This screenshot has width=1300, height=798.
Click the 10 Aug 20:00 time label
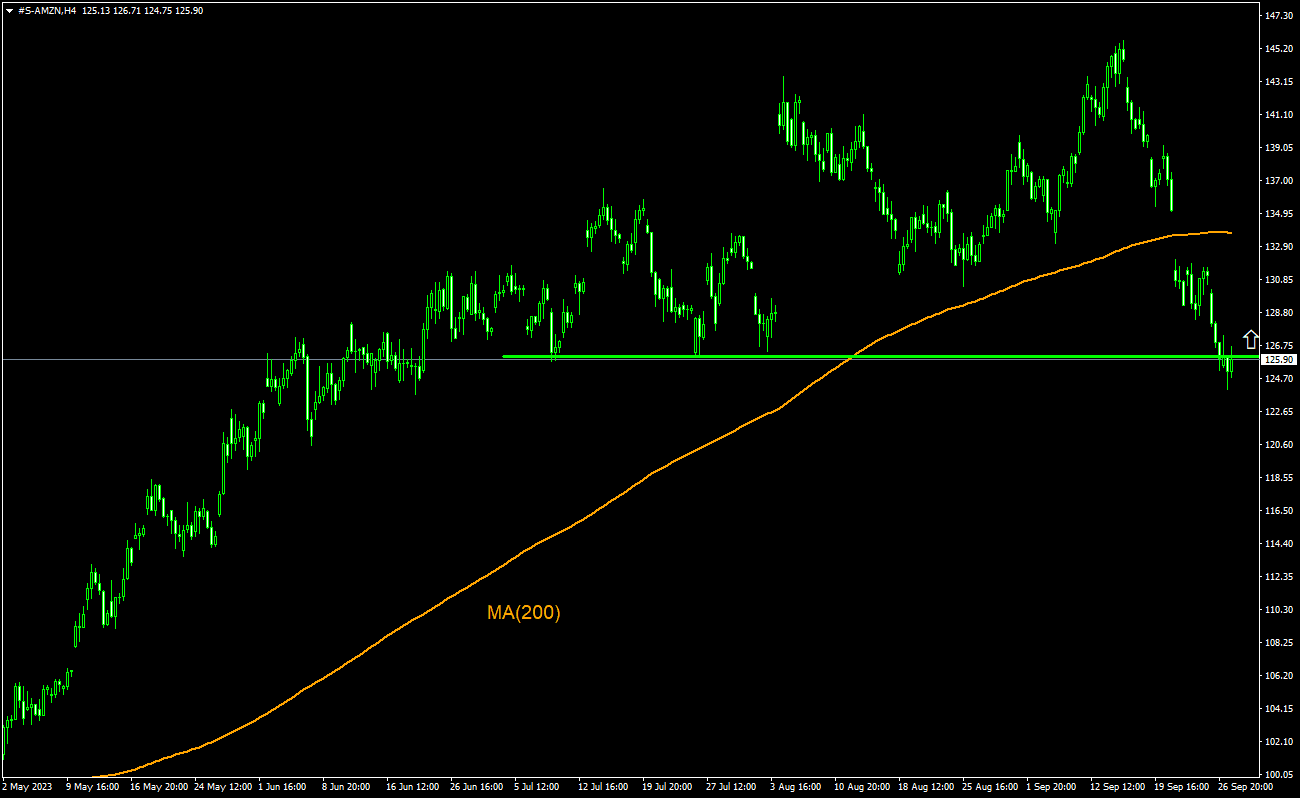click(x=864, y=787)
